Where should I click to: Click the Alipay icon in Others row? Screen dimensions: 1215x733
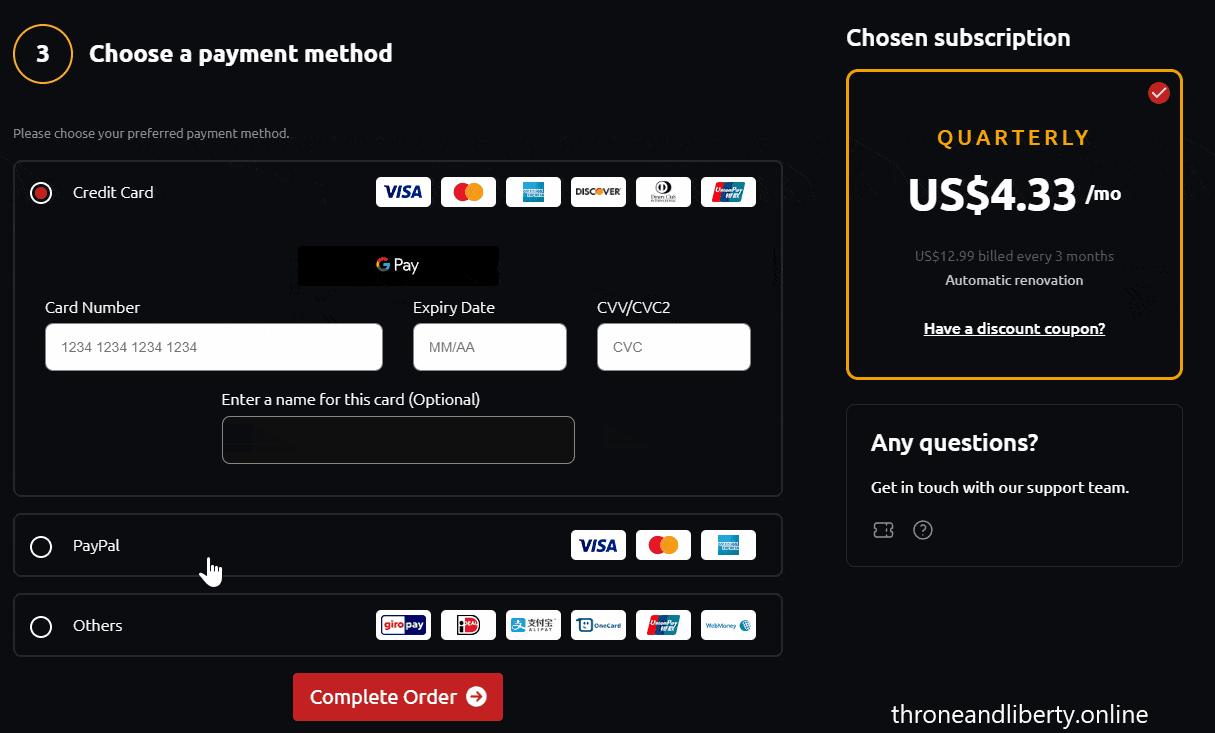(x=533, y=625)
